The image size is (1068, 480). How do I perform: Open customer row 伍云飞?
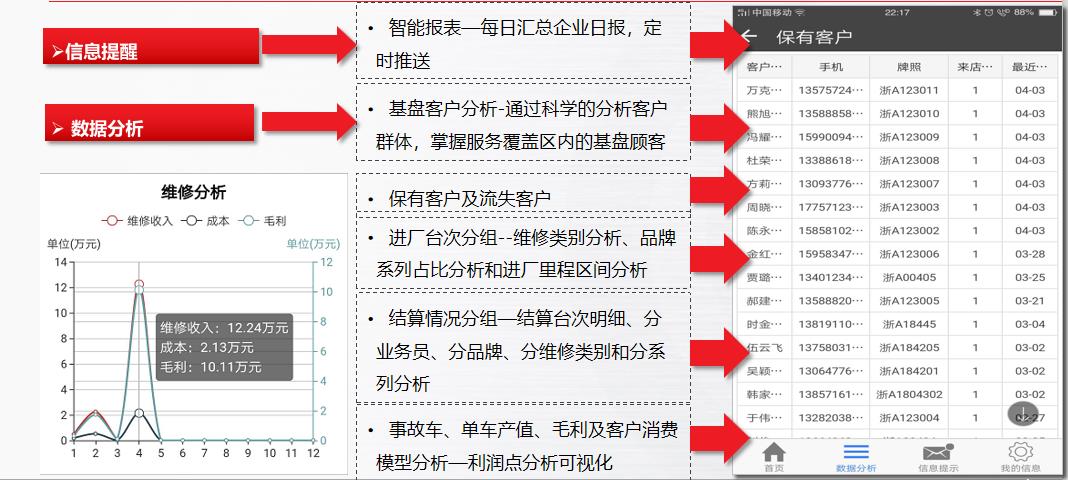point(765,347)
